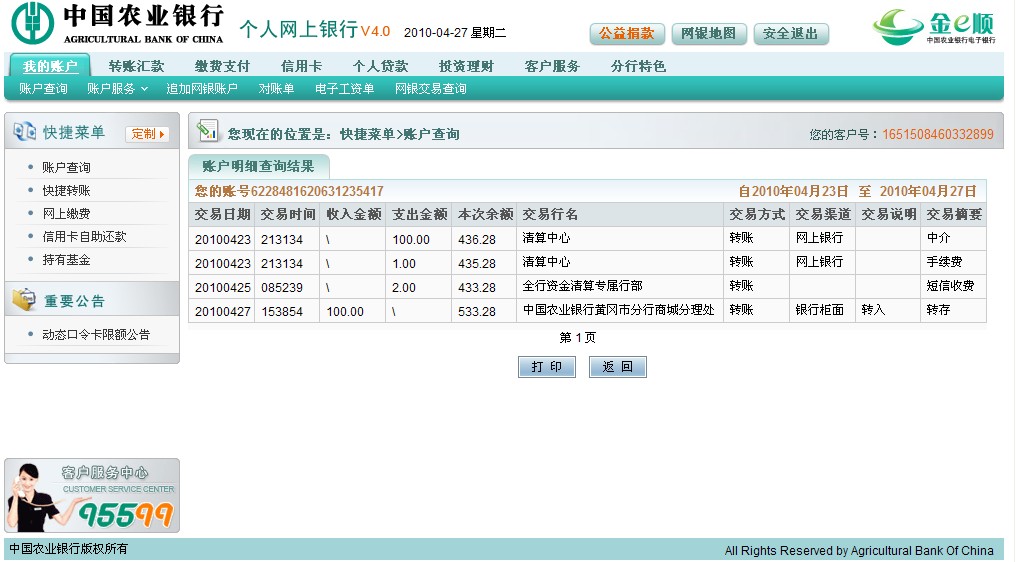This screenshot has height=562, width=1016.
Task: Open the 95599 customer service banner
Action: (92, 496)
